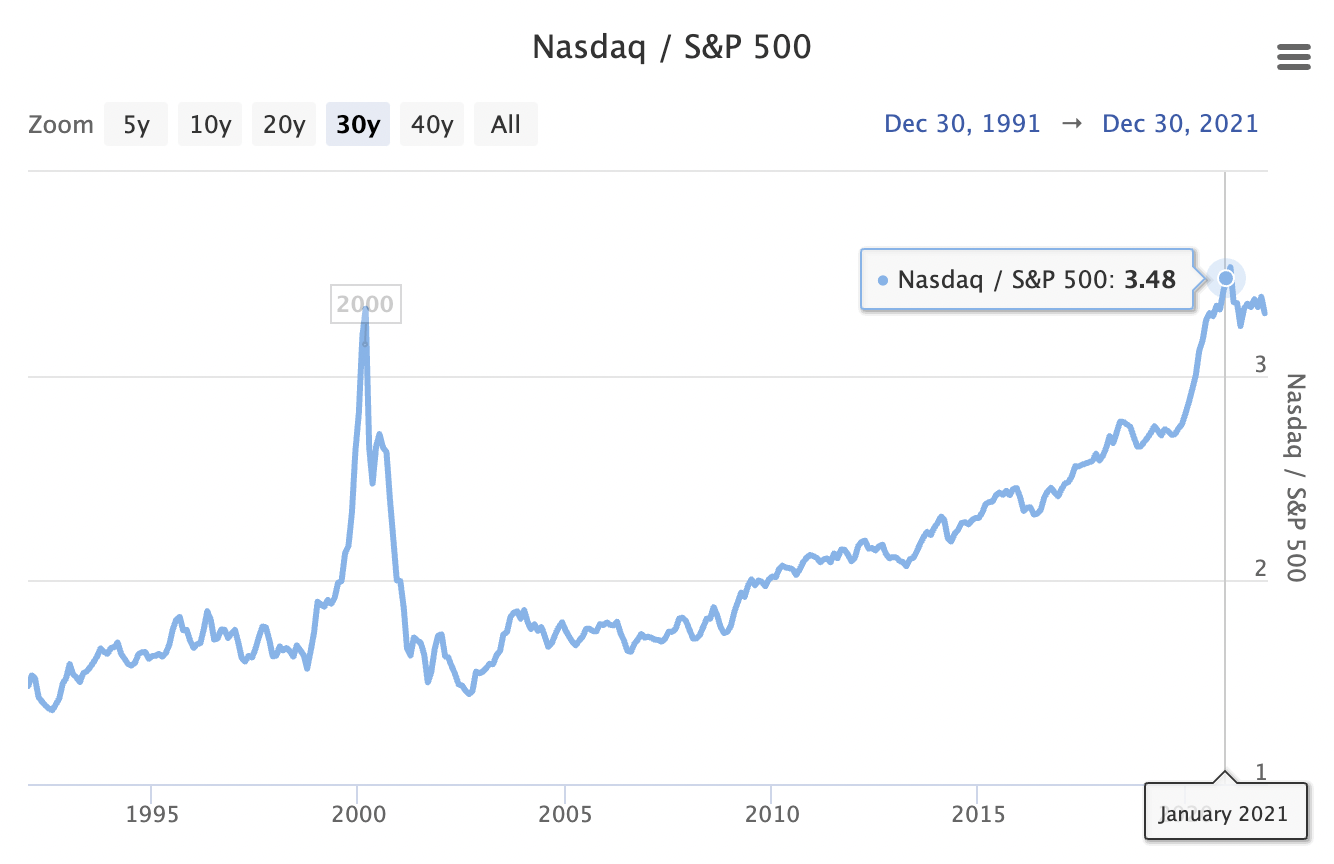Select the 10y zoom range

pos(210,125)
